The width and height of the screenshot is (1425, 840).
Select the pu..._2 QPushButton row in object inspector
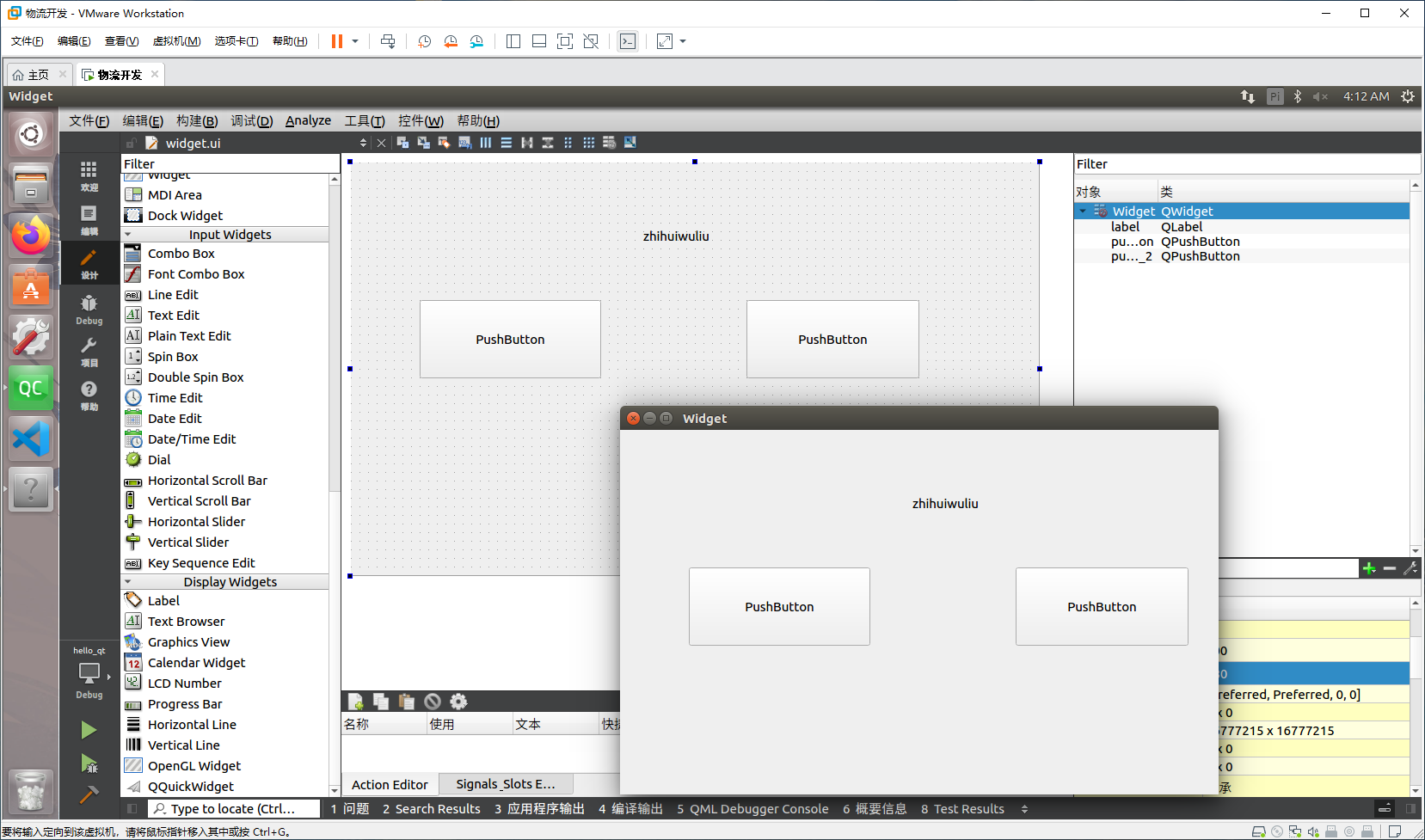pos(1242,256)
